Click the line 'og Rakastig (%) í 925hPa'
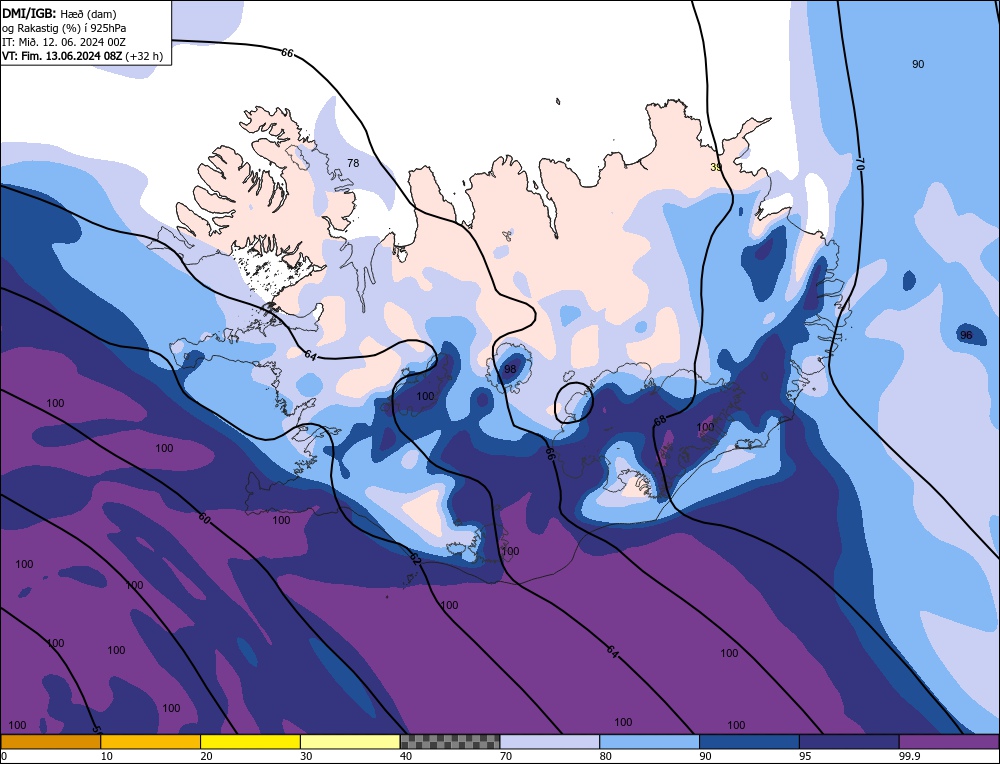This screenshot has width=1000, height=764. [64, 27]
